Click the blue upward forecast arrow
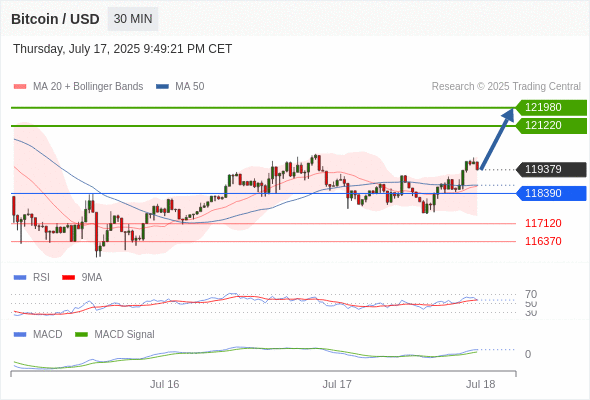 click(x=497, y=138)
